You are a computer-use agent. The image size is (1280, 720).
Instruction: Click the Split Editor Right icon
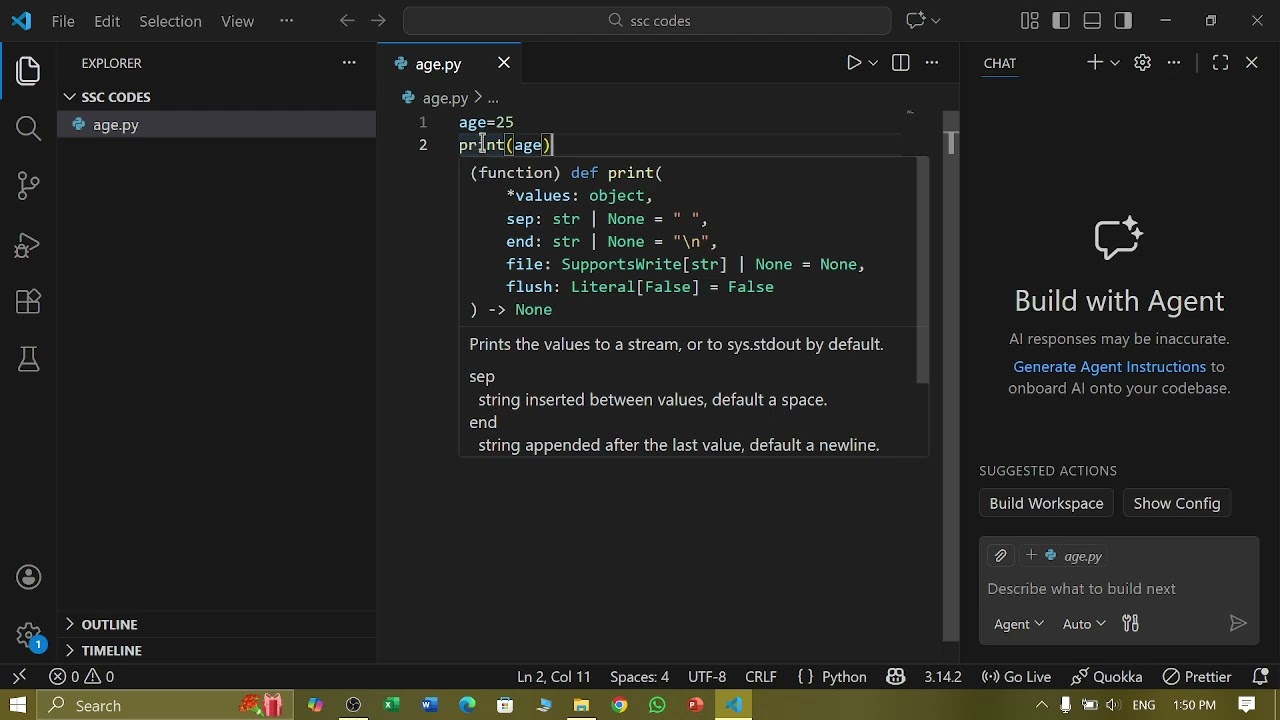[901, 63]
